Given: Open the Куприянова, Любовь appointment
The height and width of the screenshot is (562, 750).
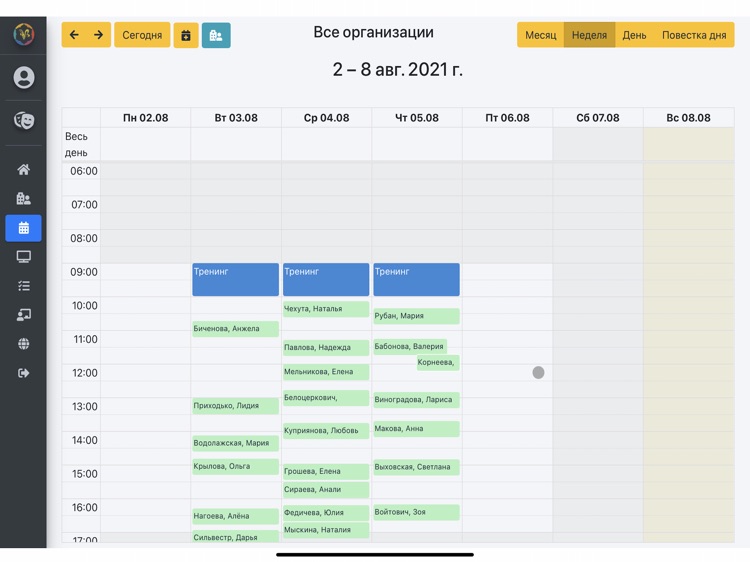Looking at the screenshot, I should (x=326, y=430).
